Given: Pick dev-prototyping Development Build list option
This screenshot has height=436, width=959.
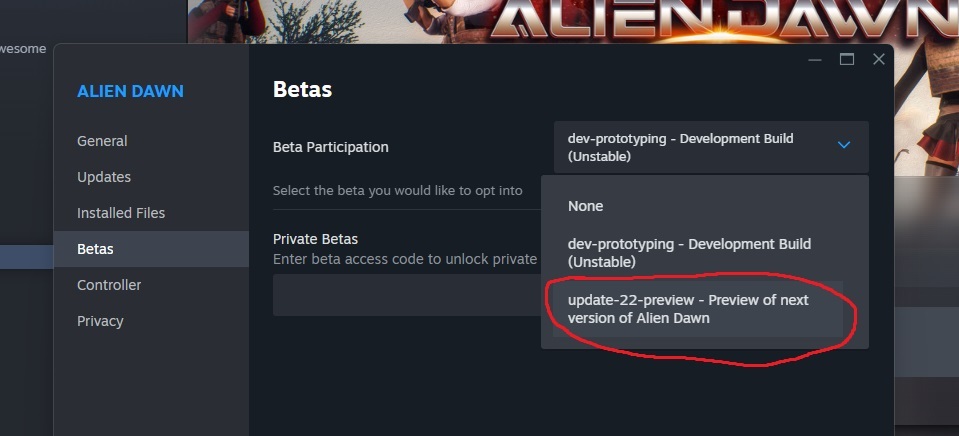Looking at the screenshot, I should [x=689, y=252].
